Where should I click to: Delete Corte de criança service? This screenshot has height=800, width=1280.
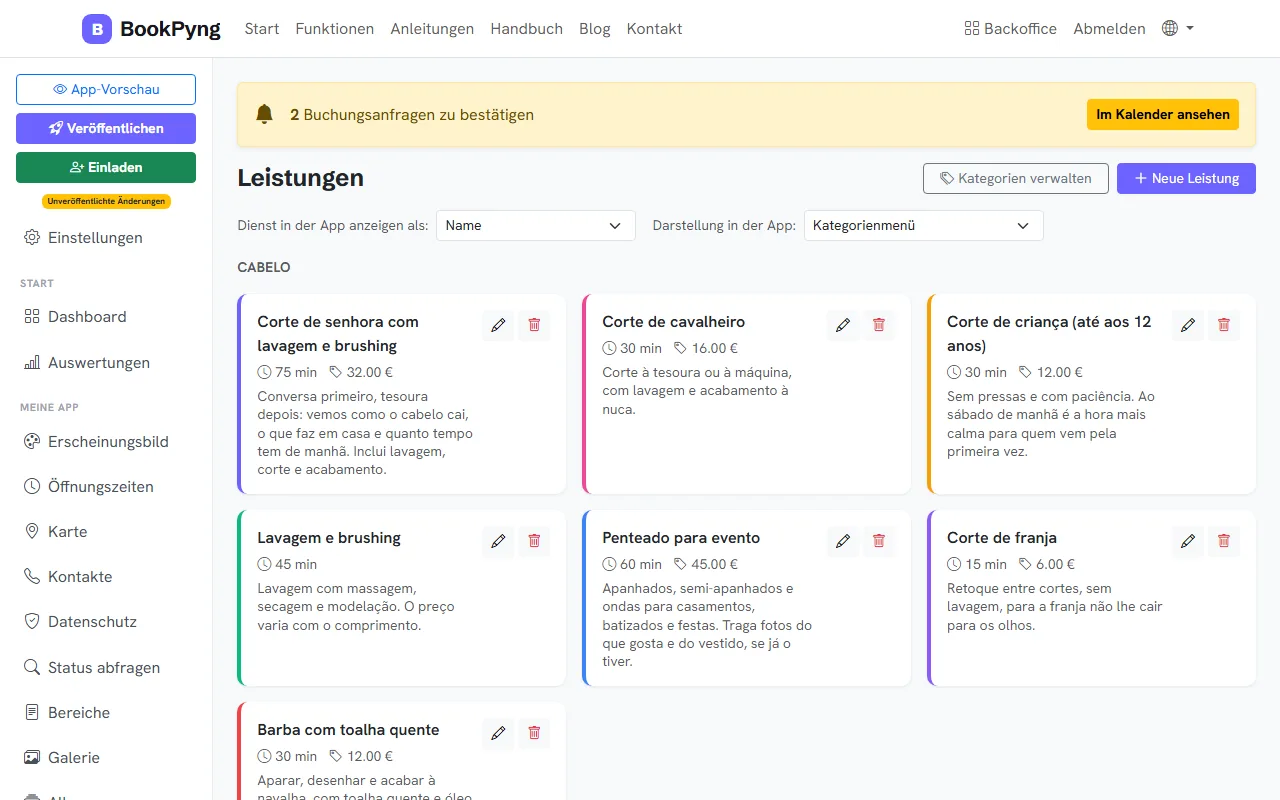pyautogui.click(x=1224, y=325)
